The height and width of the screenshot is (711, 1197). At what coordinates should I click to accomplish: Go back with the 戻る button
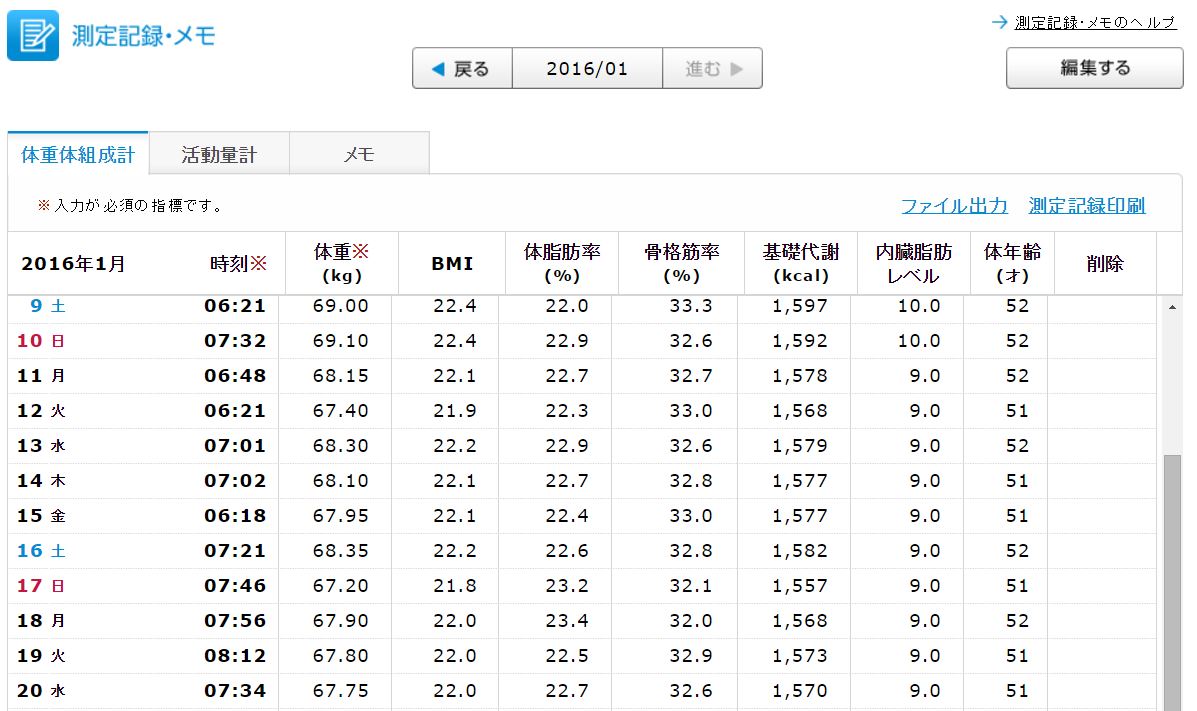462,69
